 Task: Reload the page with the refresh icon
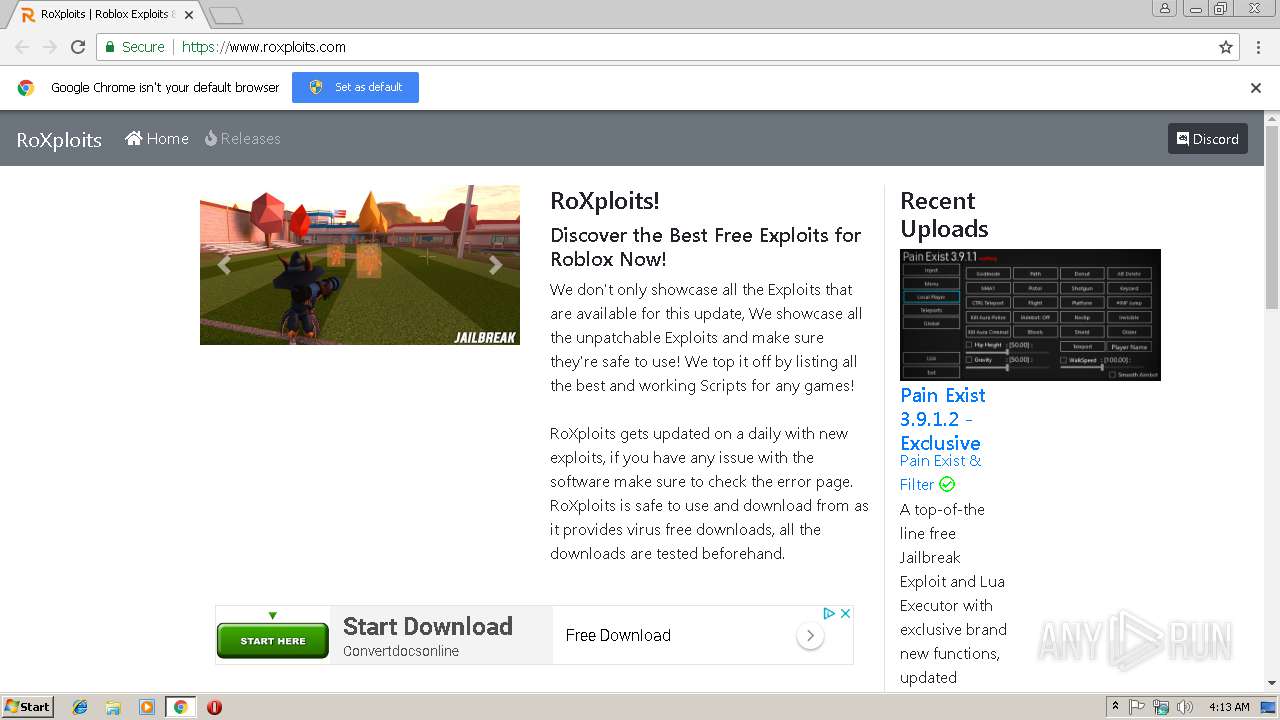pos(78,47)
